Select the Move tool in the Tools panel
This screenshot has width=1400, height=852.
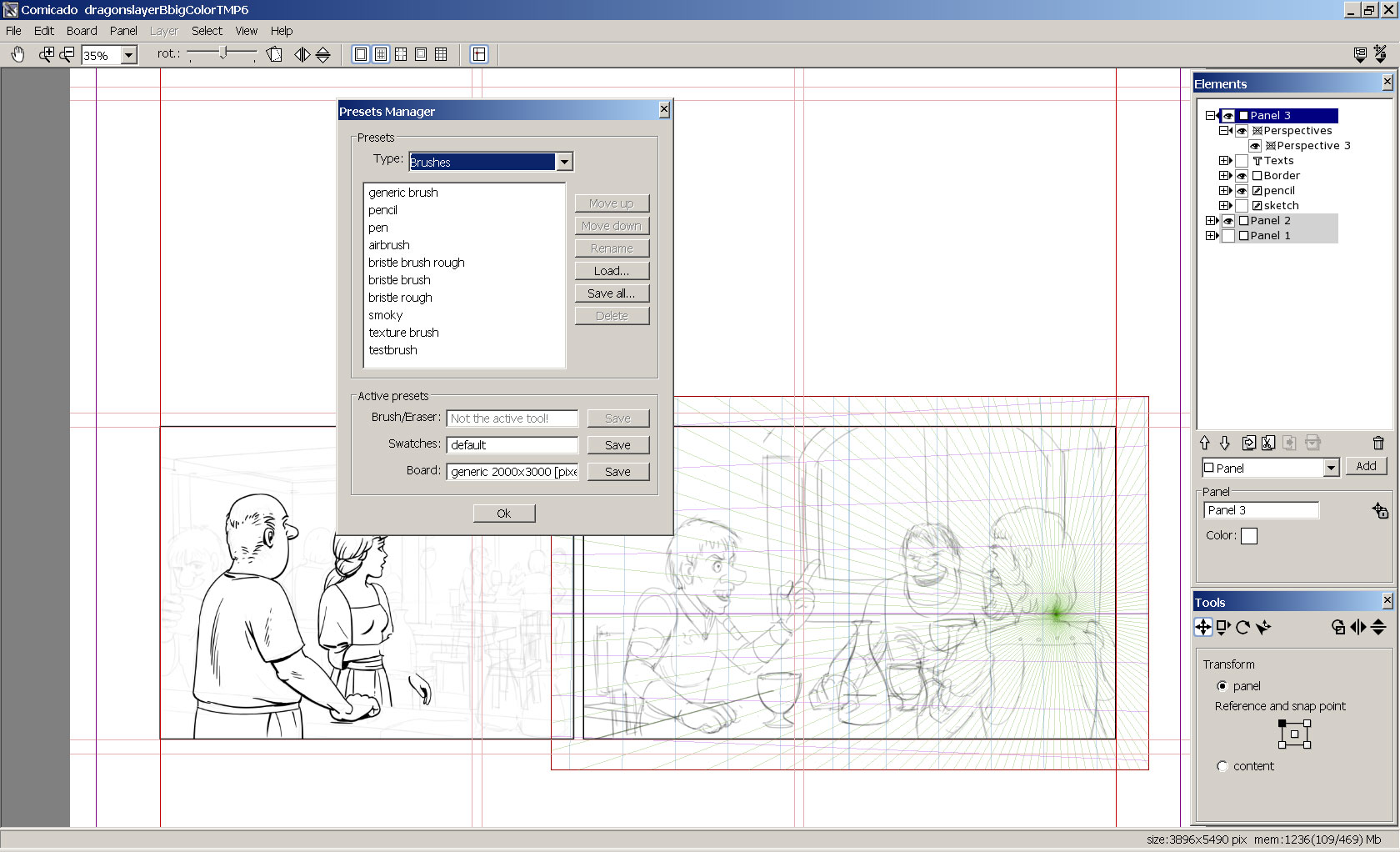(1203, 628)
